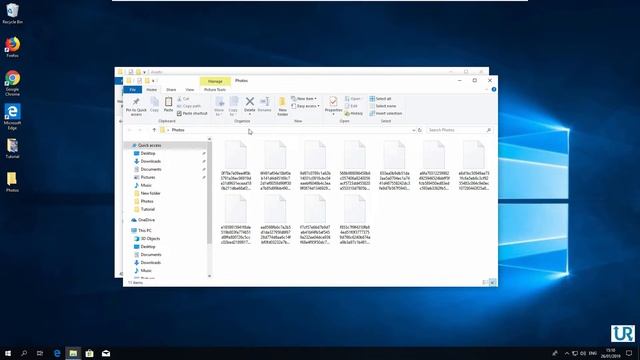Image resolution: width=640 pixels, height=360 pixels.
Task: Click History in the Open group
Action: pos(353,113)
